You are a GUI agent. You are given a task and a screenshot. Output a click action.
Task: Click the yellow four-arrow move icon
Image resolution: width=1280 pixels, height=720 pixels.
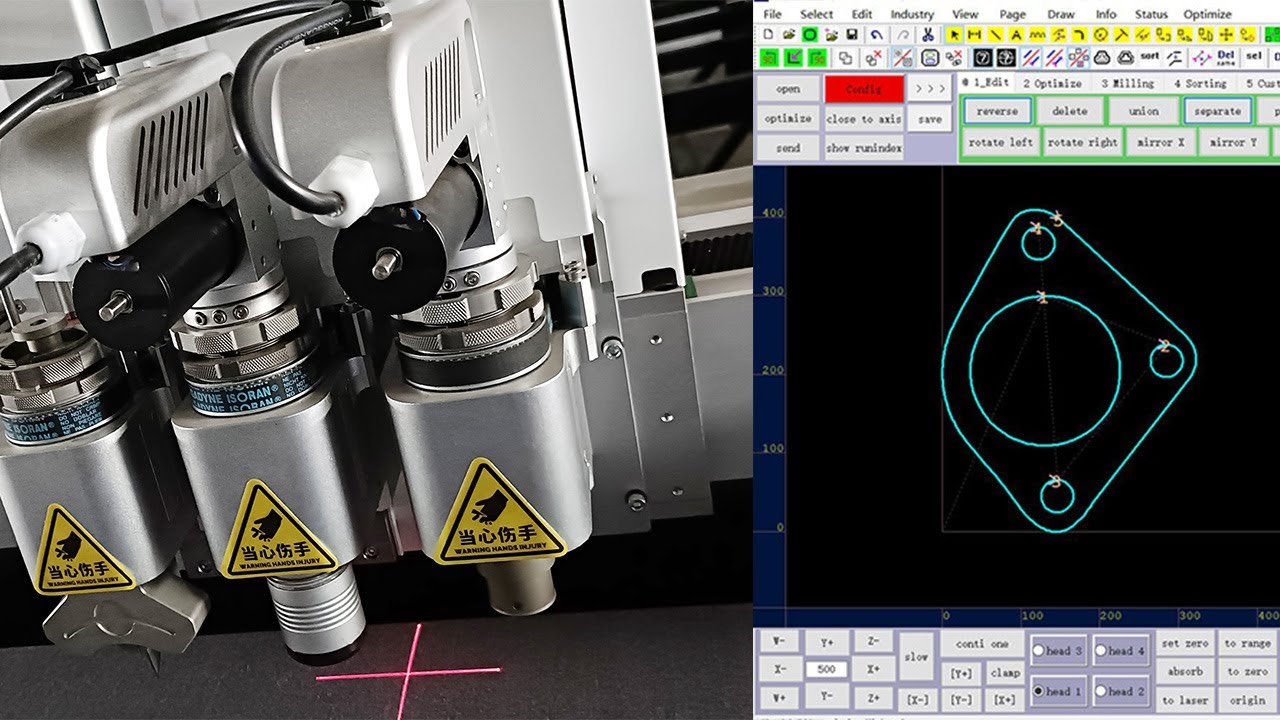[x=1226, y=35]
